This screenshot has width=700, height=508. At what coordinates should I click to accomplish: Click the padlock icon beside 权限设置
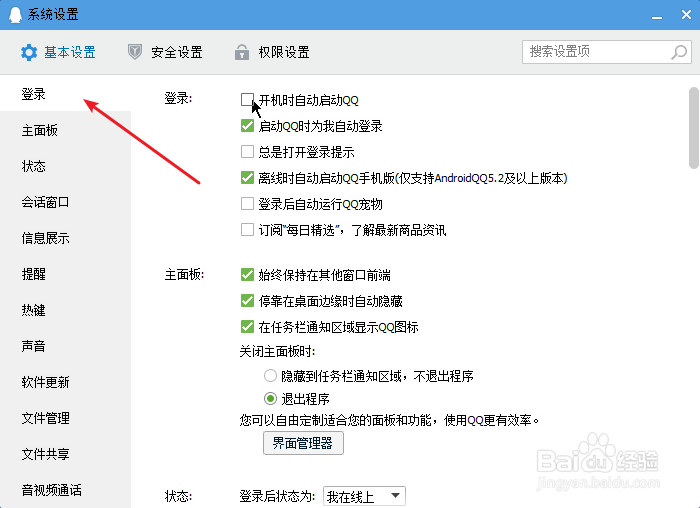click(x=242, y=52)
